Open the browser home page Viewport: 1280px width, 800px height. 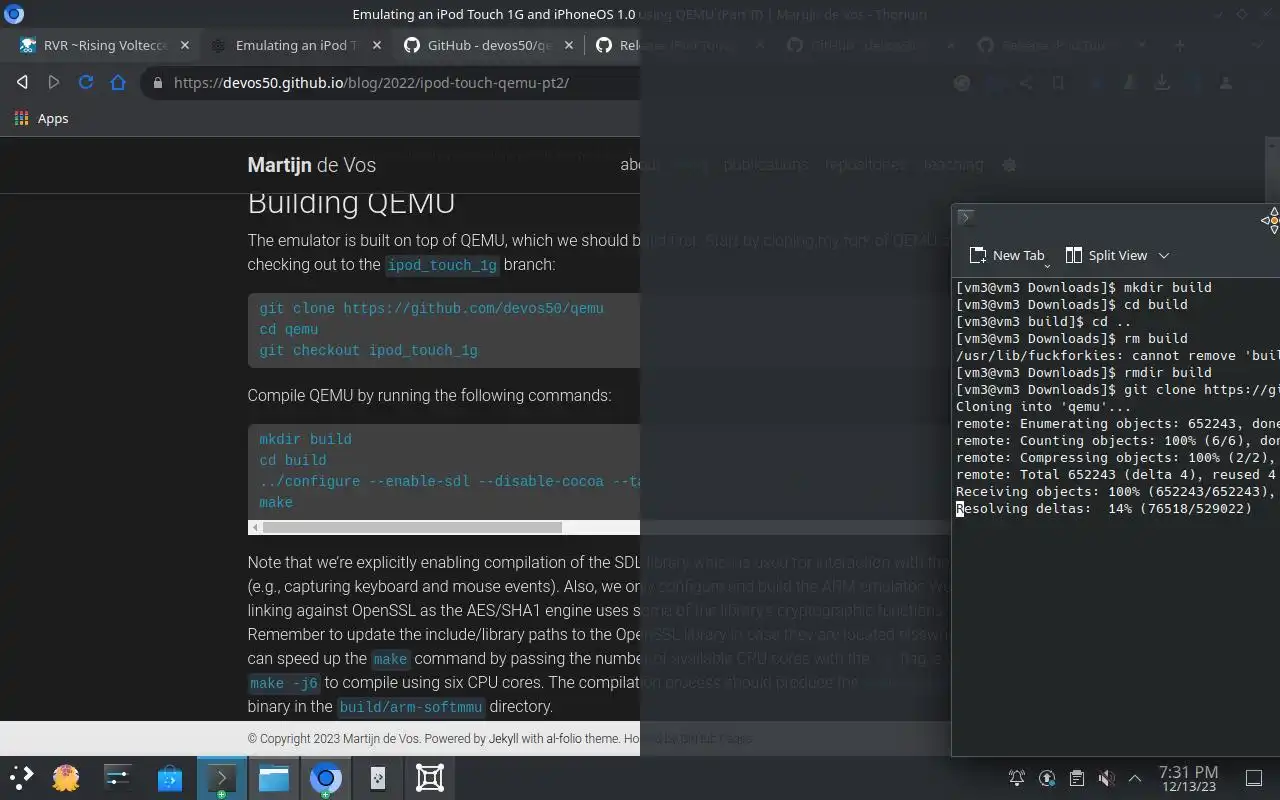tap(118, 83)
